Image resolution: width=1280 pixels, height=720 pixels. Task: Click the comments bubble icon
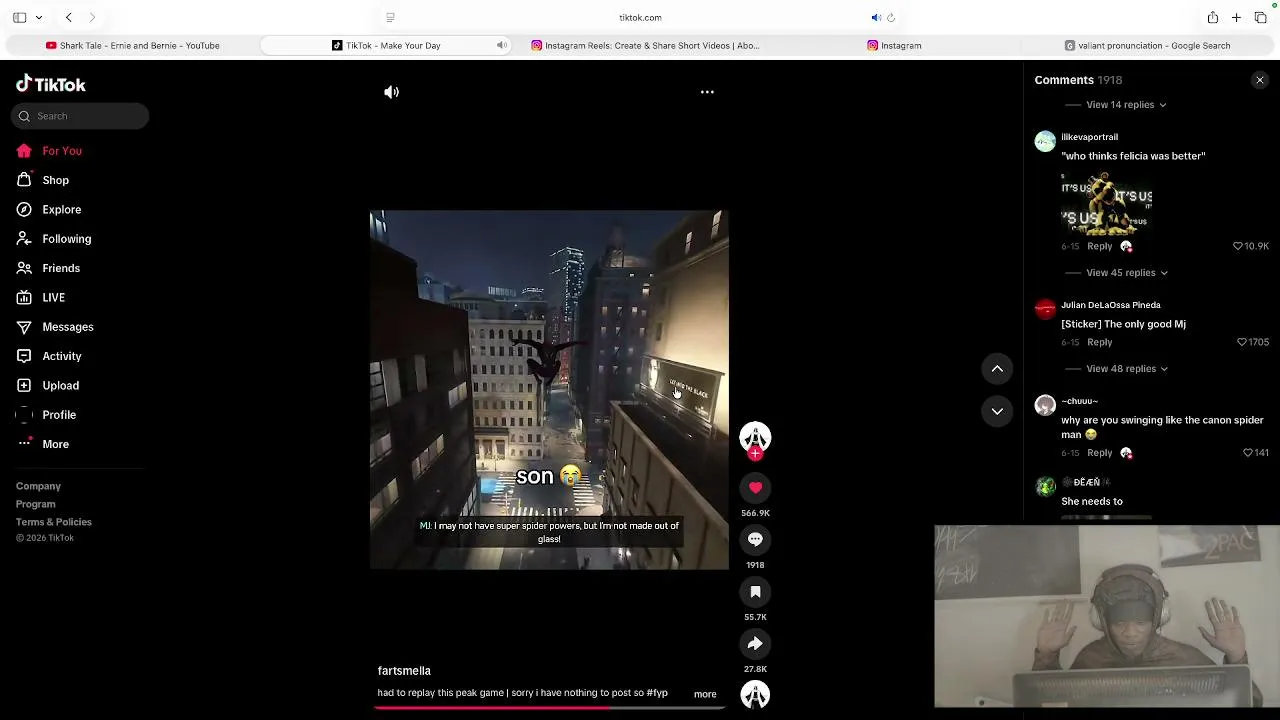[x=755, y=540]
